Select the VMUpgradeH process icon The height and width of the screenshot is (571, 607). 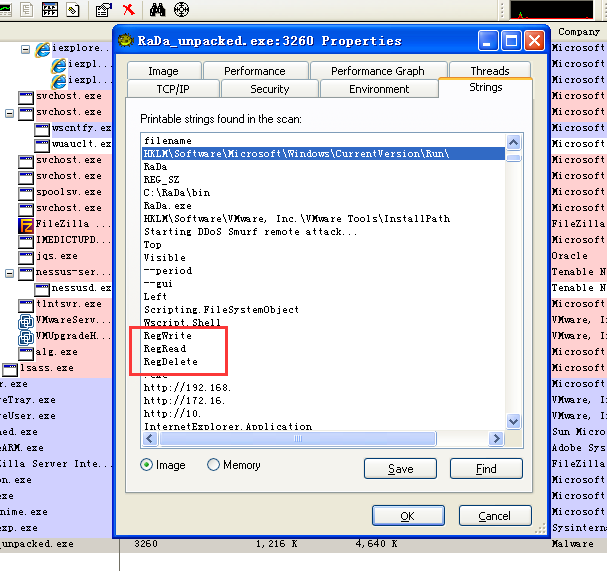click(26, 337)
